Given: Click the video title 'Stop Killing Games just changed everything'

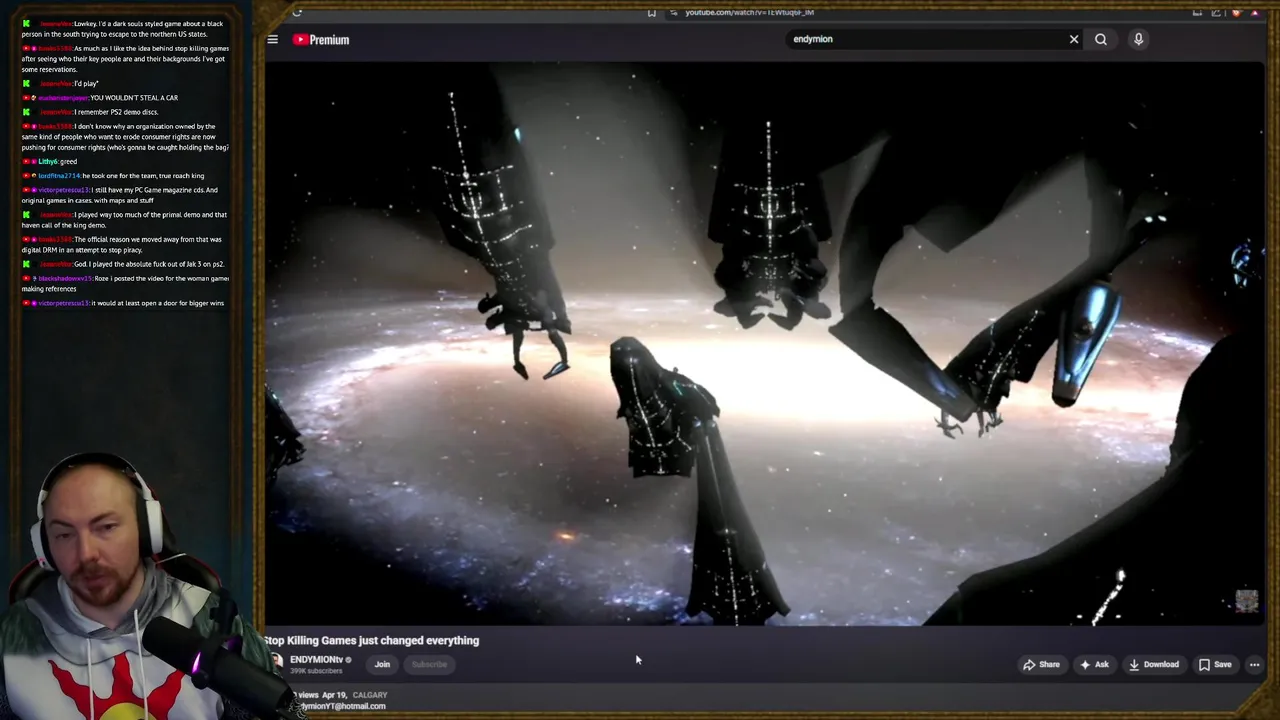Looking at the screenshot, I should pos(372,640).
